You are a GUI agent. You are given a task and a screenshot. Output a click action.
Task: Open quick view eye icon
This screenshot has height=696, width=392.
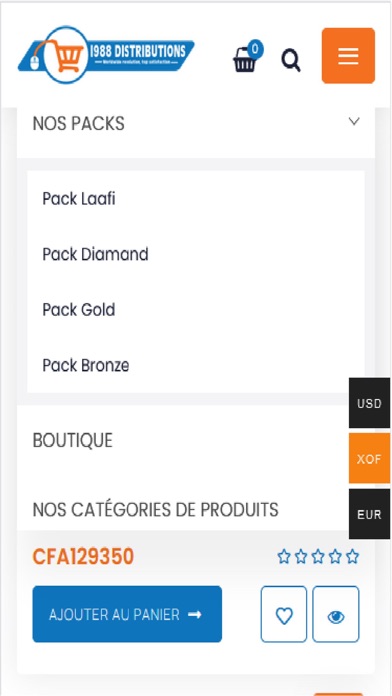pyautogui.click(x=336, y=614)
